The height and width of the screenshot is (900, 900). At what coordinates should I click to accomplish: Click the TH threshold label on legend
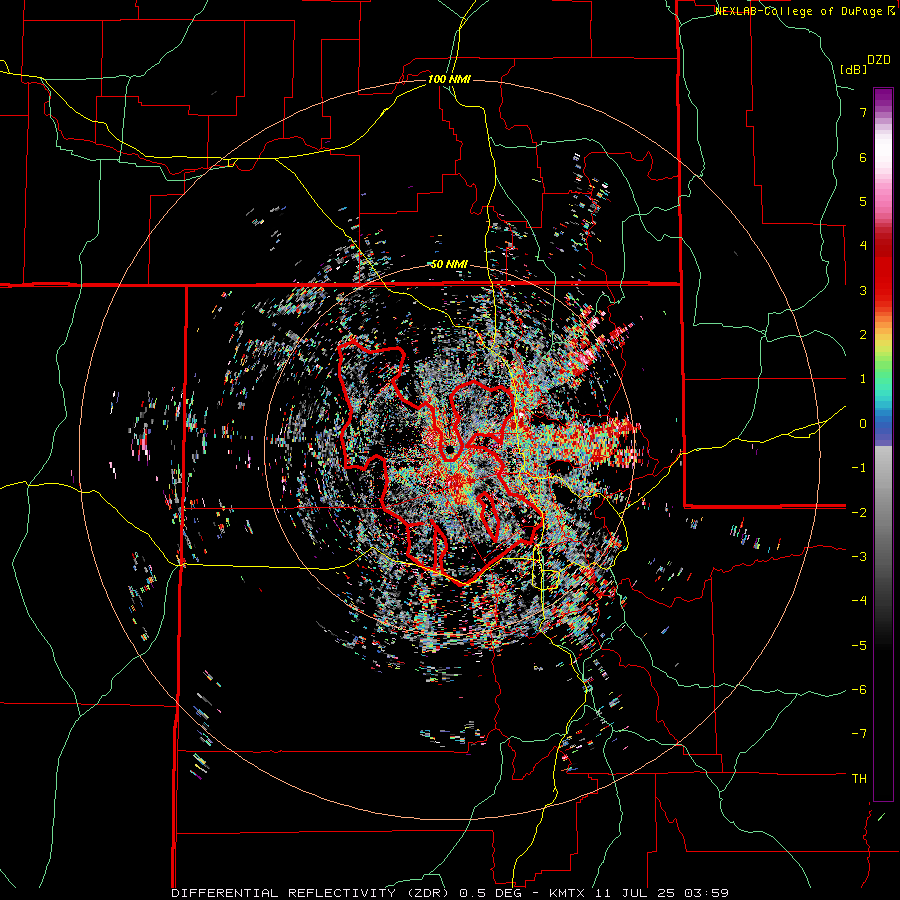pos(859,779)
